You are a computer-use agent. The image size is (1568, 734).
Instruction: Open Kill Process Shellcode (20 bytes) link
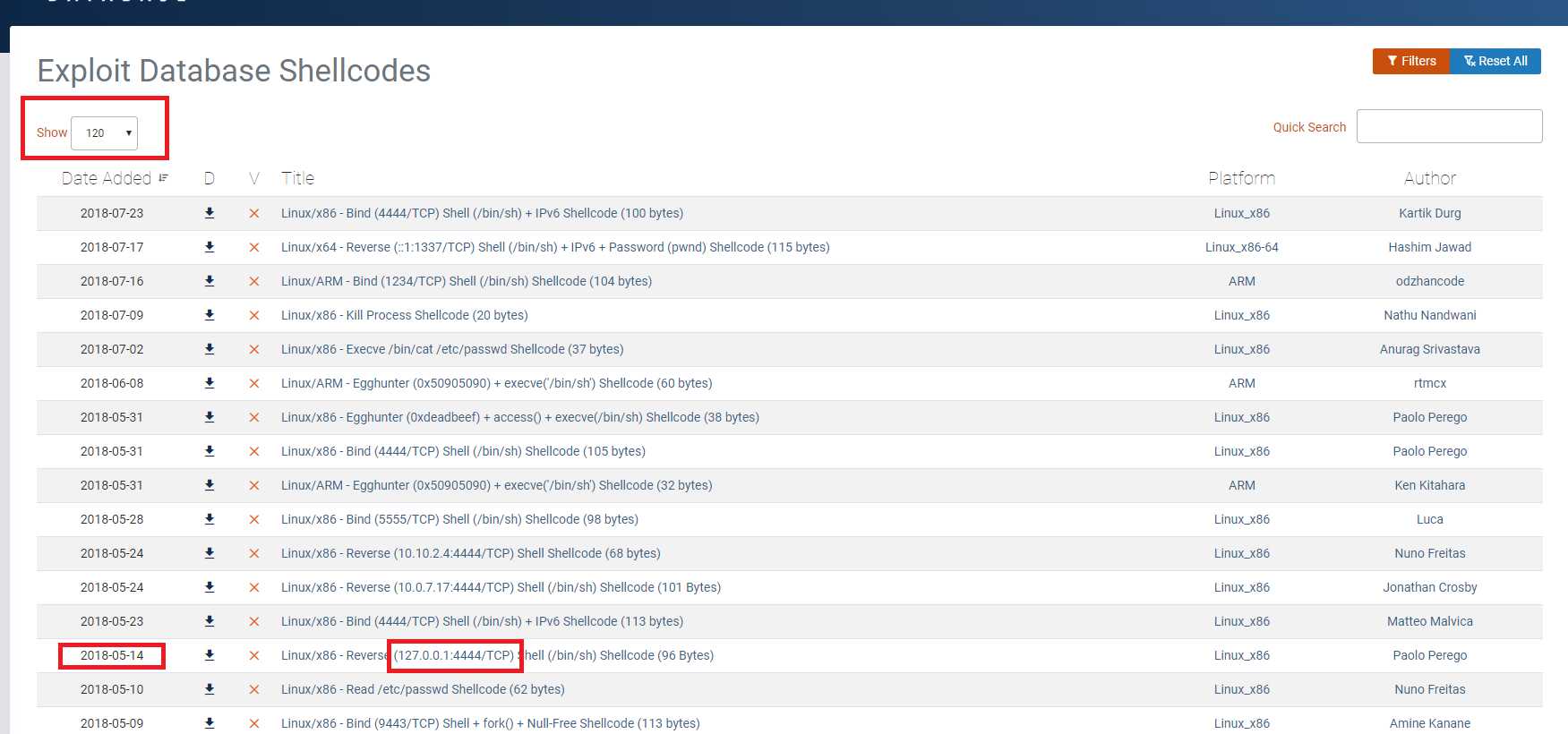pos(405,315)
